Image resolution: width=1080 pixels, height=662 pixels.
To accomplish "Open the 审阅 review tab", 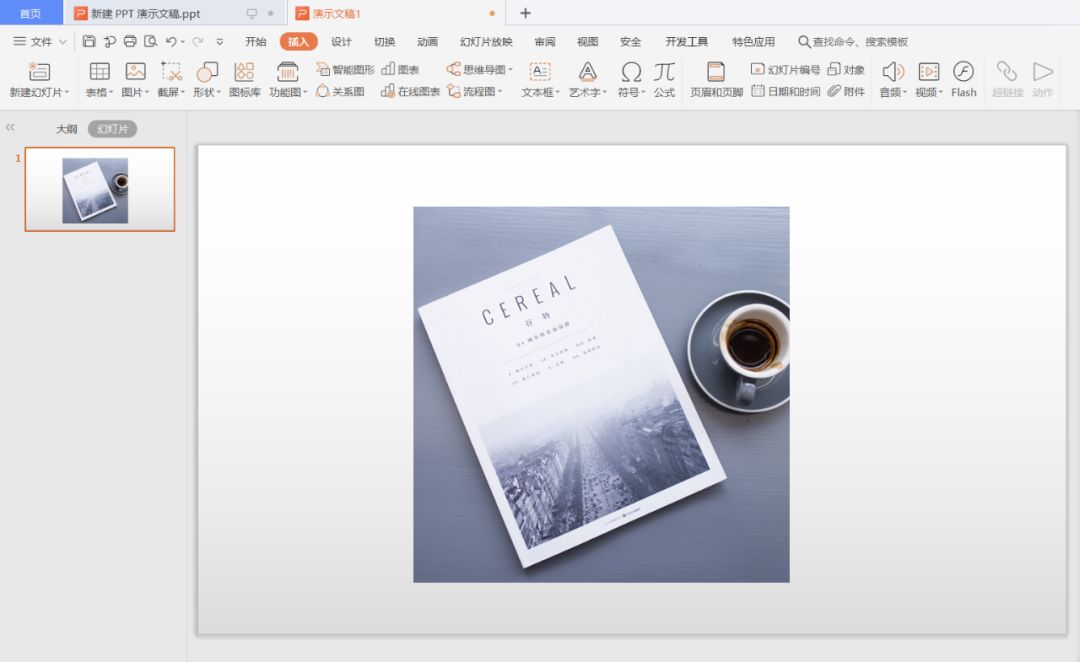I will 545,41.
